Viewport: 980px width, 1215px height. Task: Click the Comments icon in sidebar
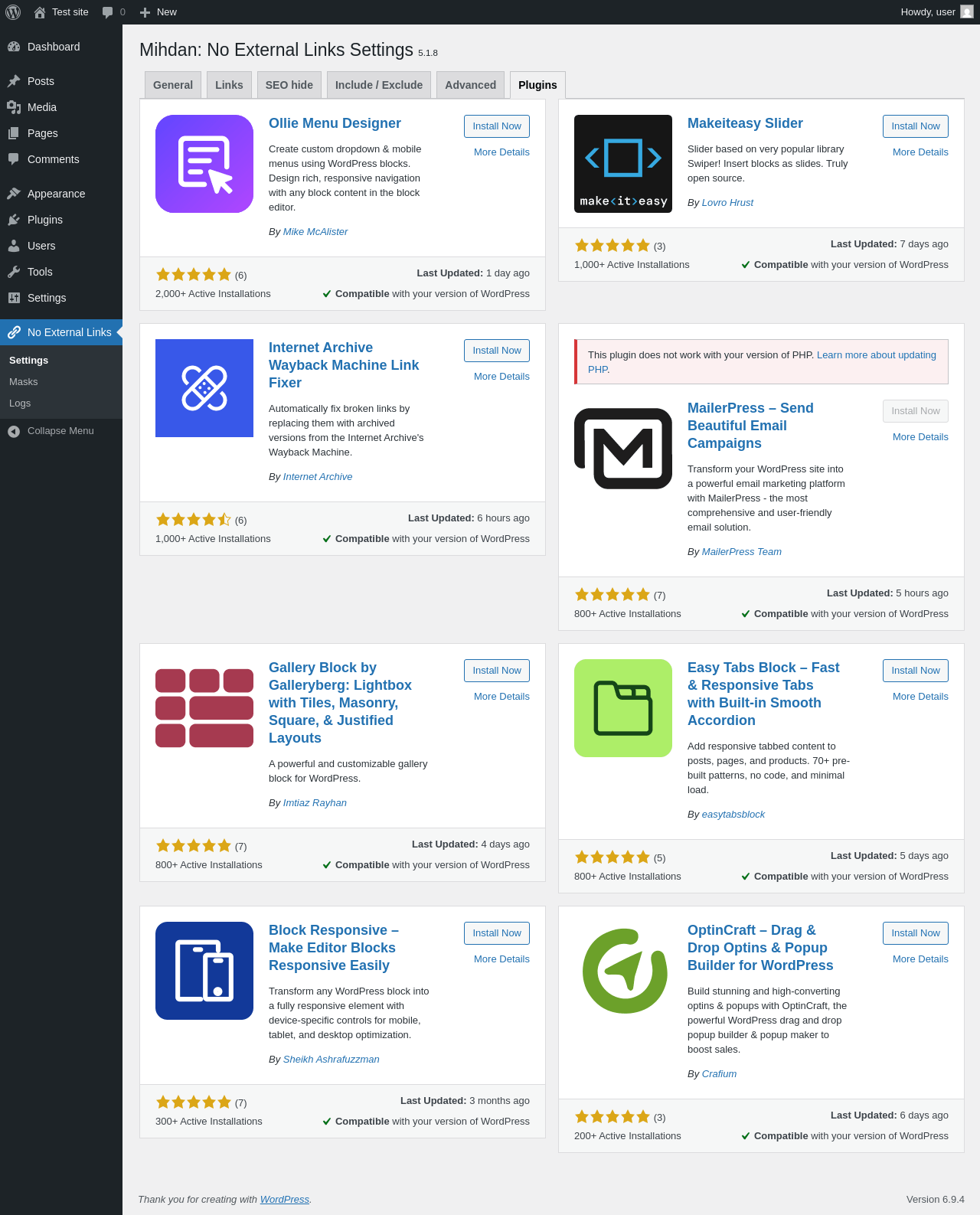tap(14, 159)
